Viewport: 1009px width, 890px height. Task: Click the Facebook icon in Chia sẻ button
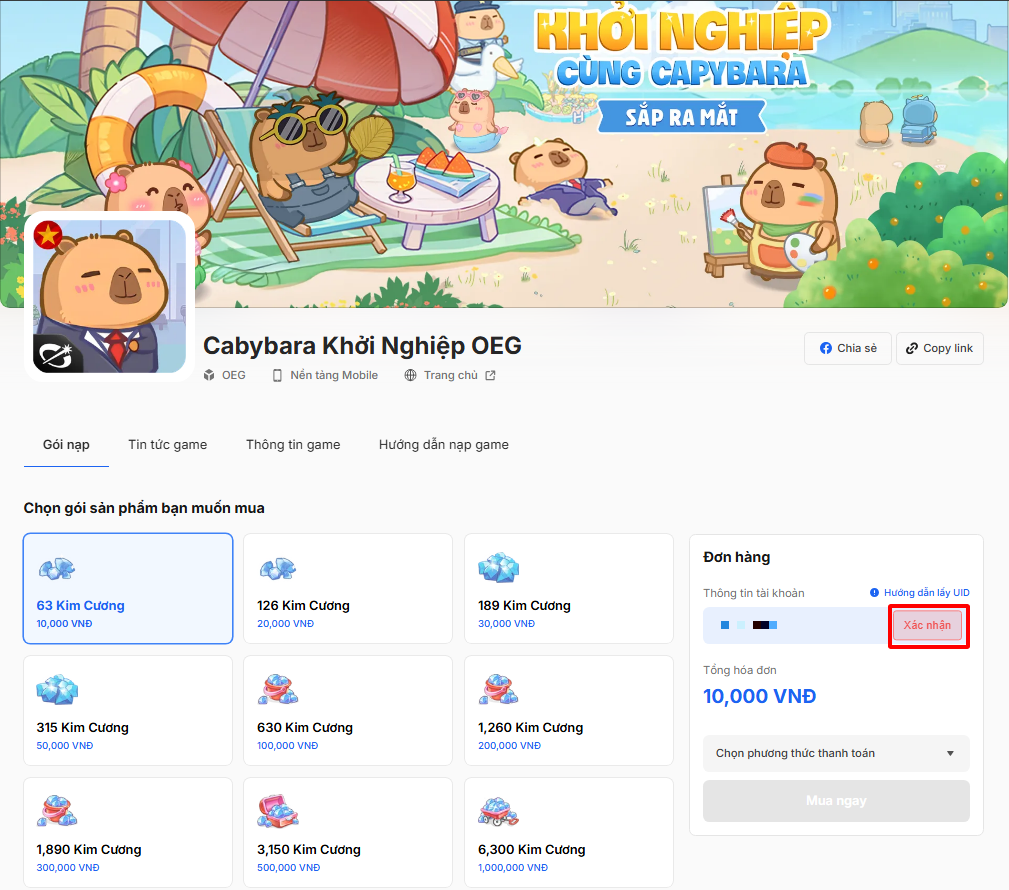(826, 348)
